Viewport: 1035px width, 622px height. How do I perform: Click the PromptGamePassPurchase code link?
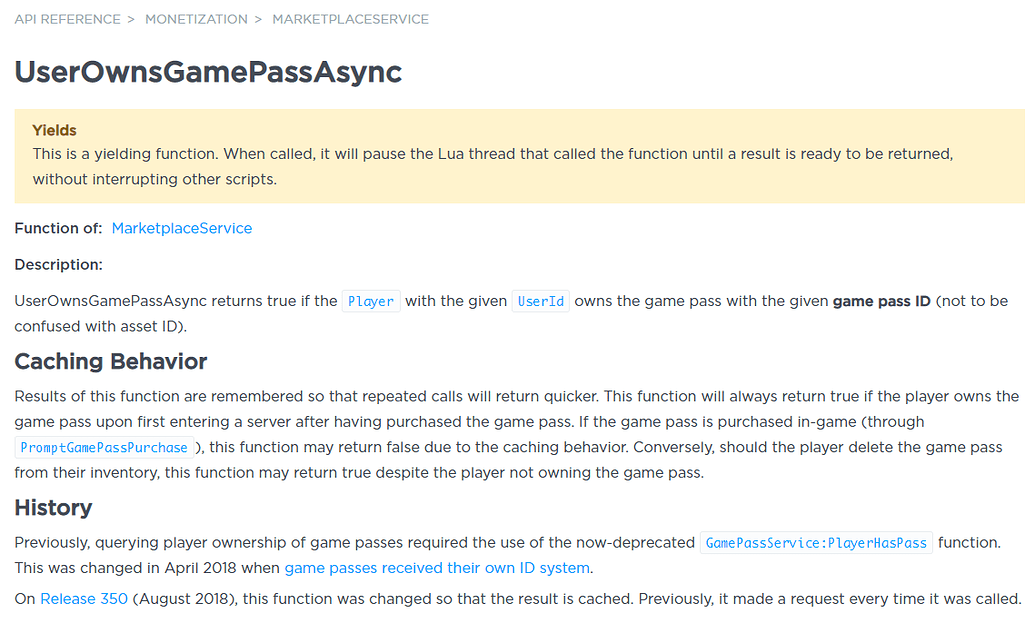pyautogui.click(x=103, y=447)
